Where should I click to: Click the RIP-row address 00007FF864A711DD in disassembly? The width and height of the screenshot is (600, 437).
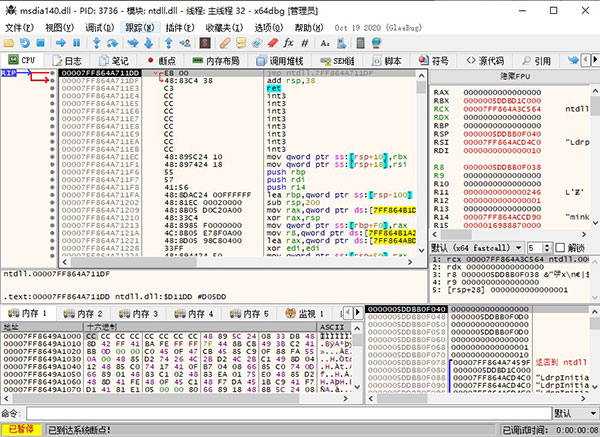[x=100, y=73]
